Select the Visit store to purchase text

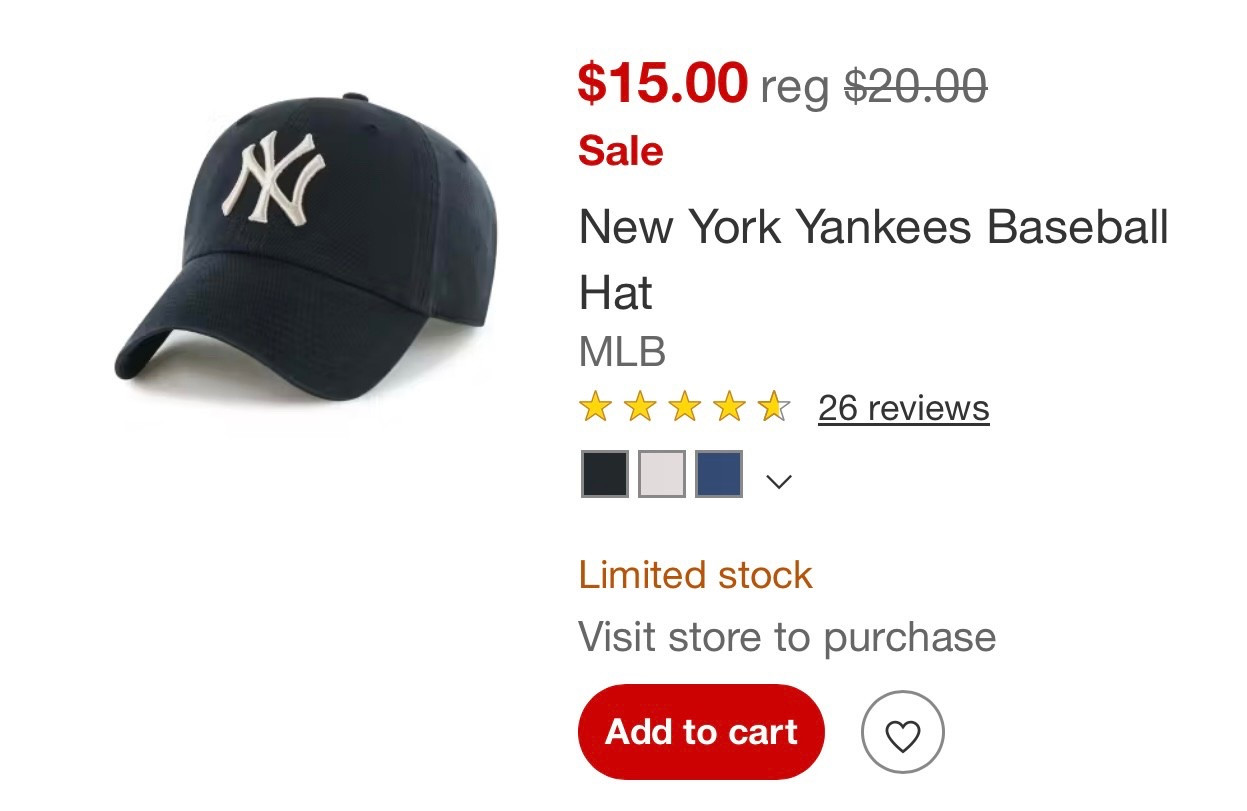click(x=786, y=636)
